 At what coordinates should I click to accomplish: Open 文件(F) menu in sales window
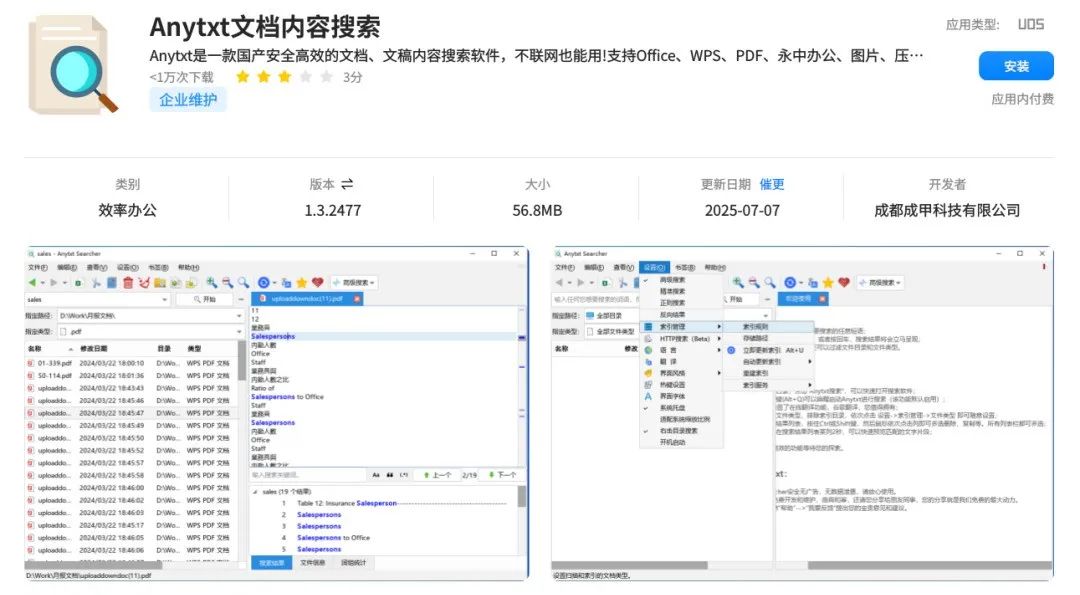38,267
